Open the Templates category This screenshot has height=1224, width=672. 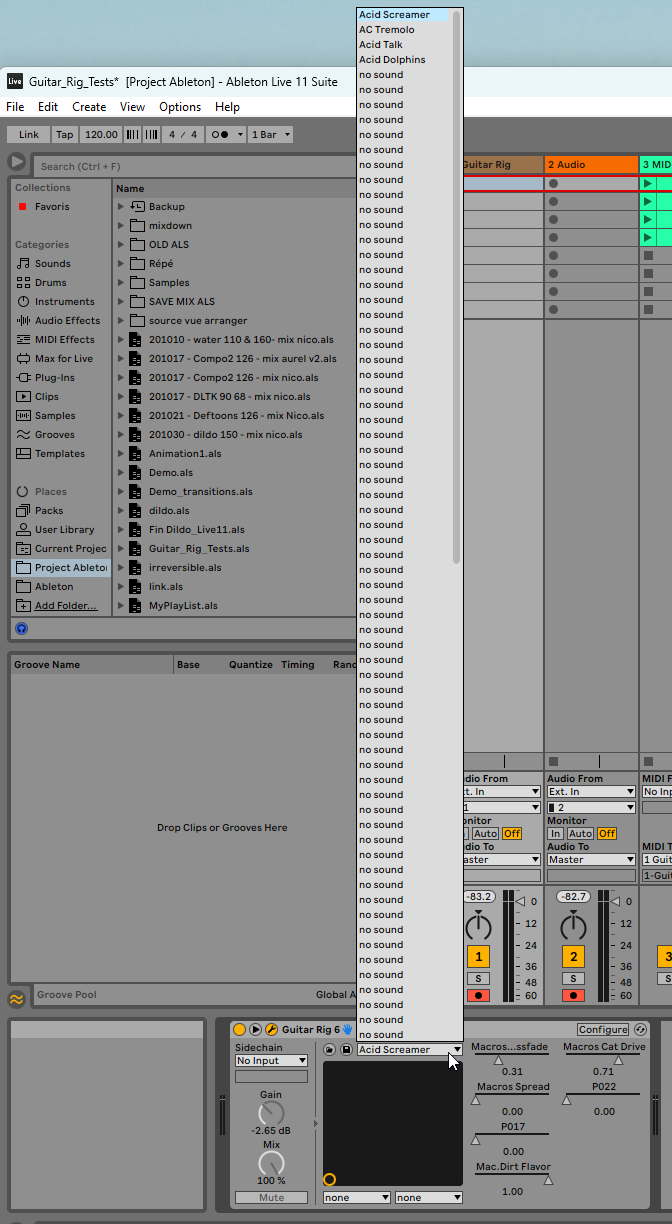(x=60, y=454)
